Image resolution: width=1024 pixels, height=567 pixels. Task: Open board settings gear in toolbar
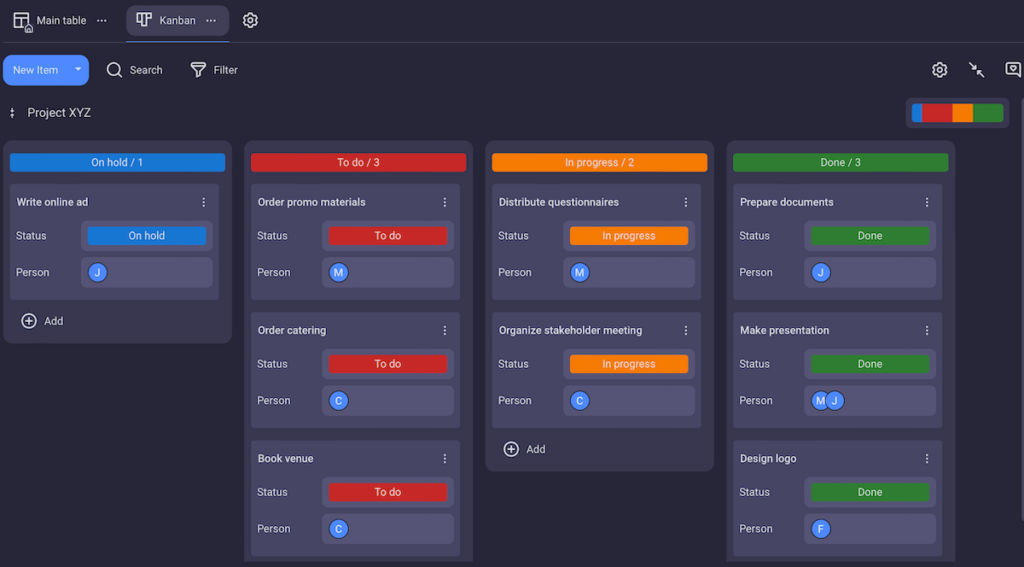[939, 70]
